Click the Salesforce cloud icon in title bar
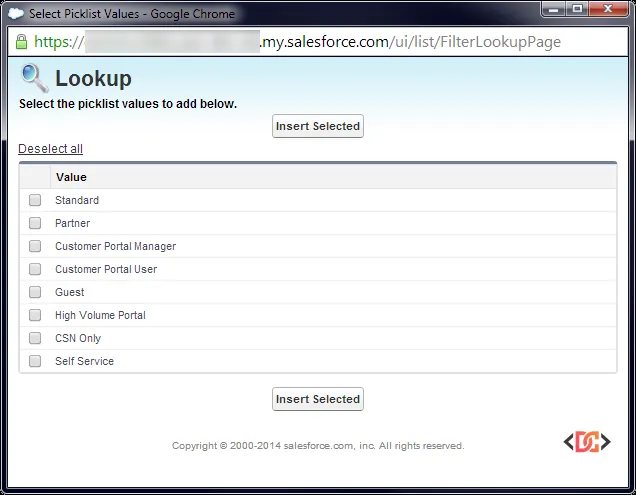This screenshot has height=495, width=636. click(15, 13)
